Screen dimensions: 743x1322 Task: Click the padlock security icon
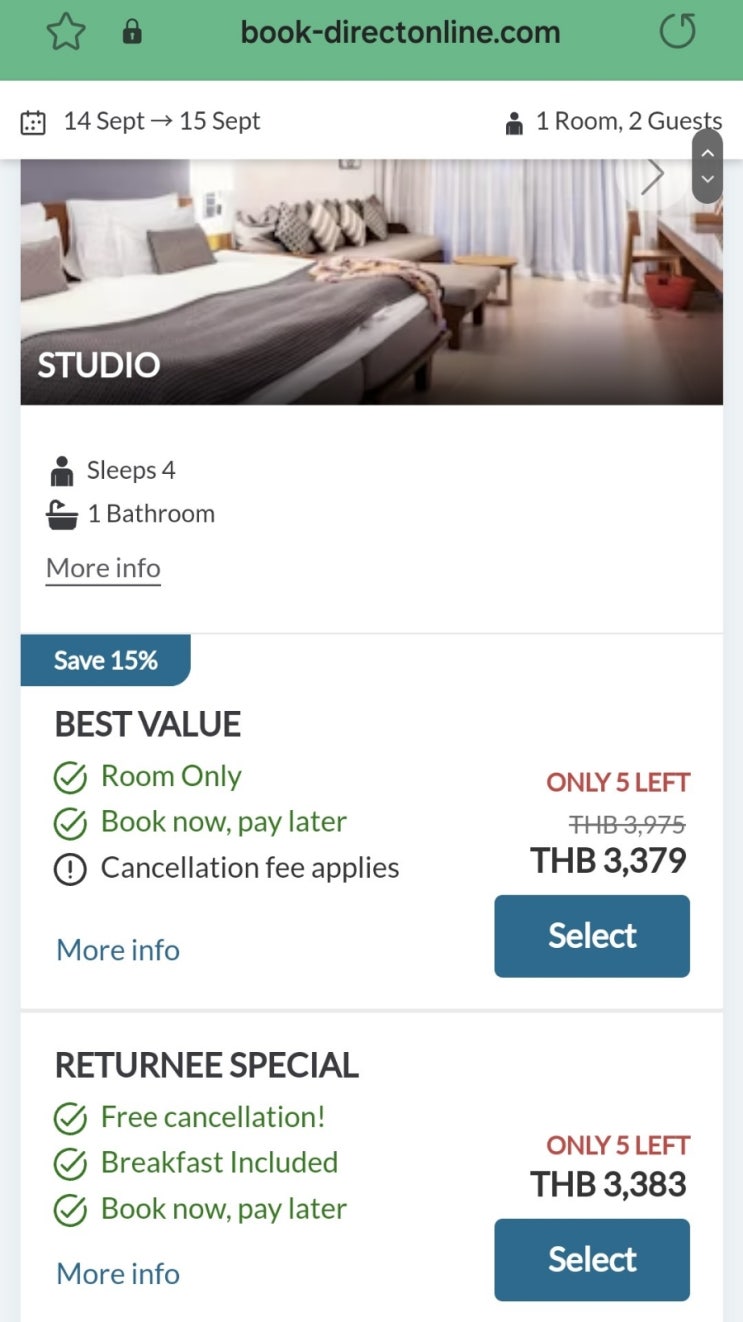tap(132, 32)
